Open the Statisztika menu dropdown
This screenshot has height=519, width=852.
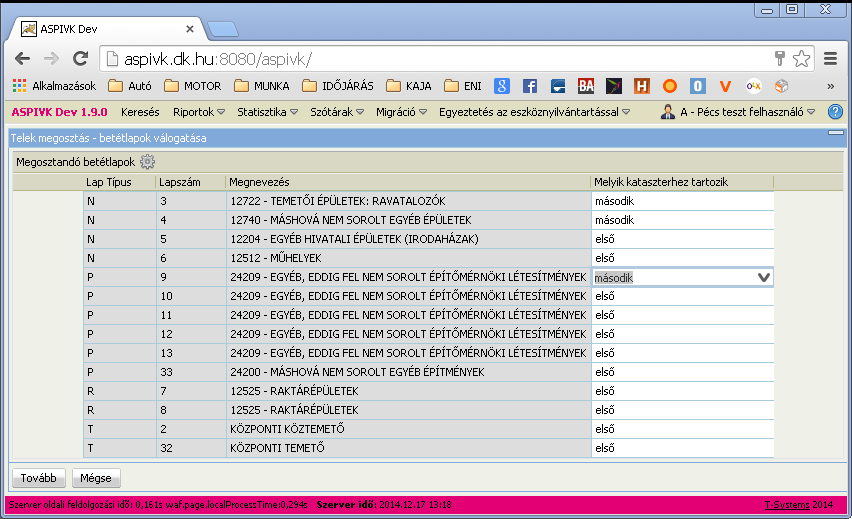point(267,112)
